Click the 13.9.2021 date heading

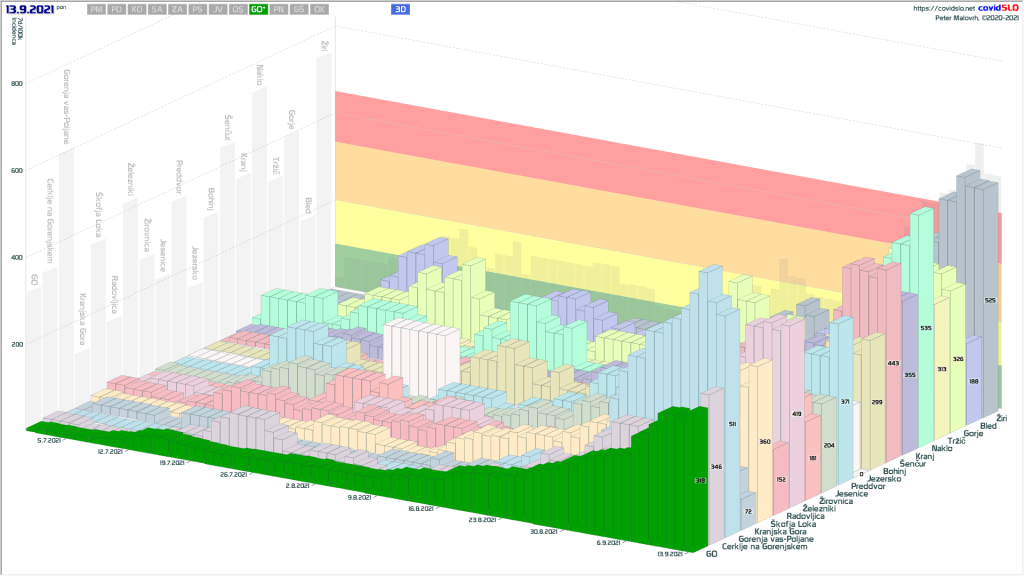click(x=29, y=8)
